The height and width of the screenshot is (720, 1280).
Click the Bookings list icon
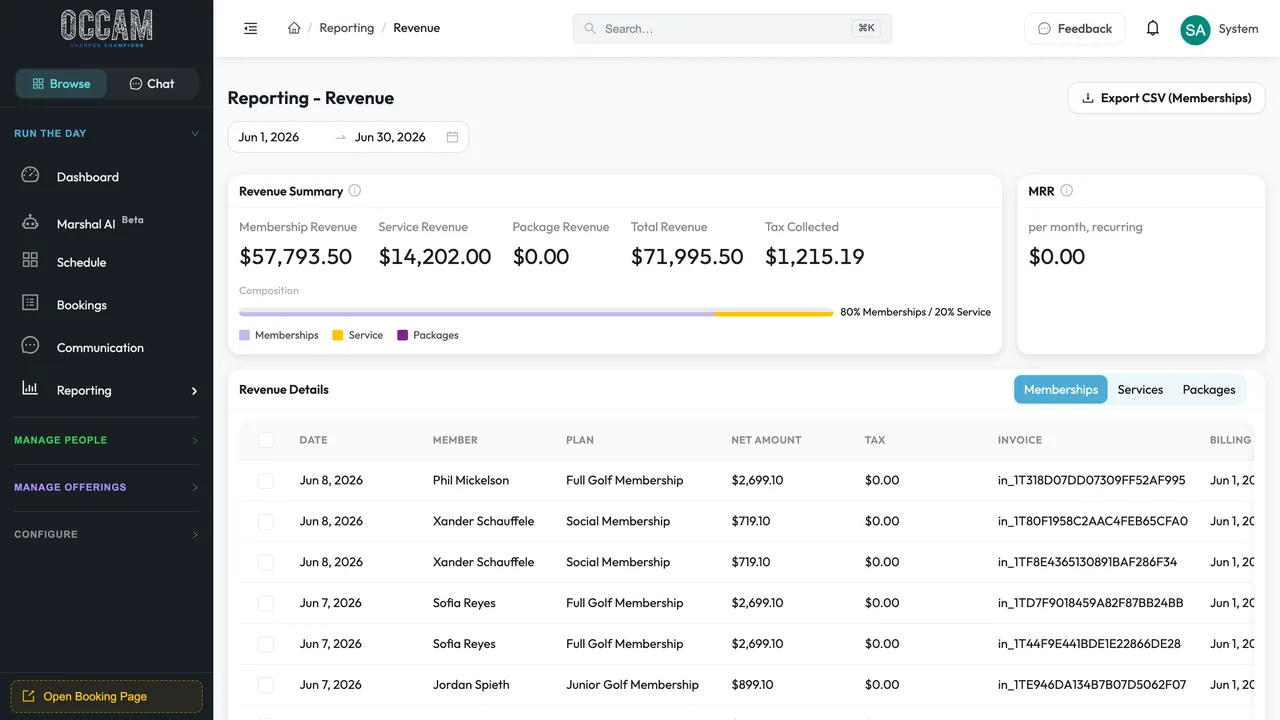click(30, 302)
